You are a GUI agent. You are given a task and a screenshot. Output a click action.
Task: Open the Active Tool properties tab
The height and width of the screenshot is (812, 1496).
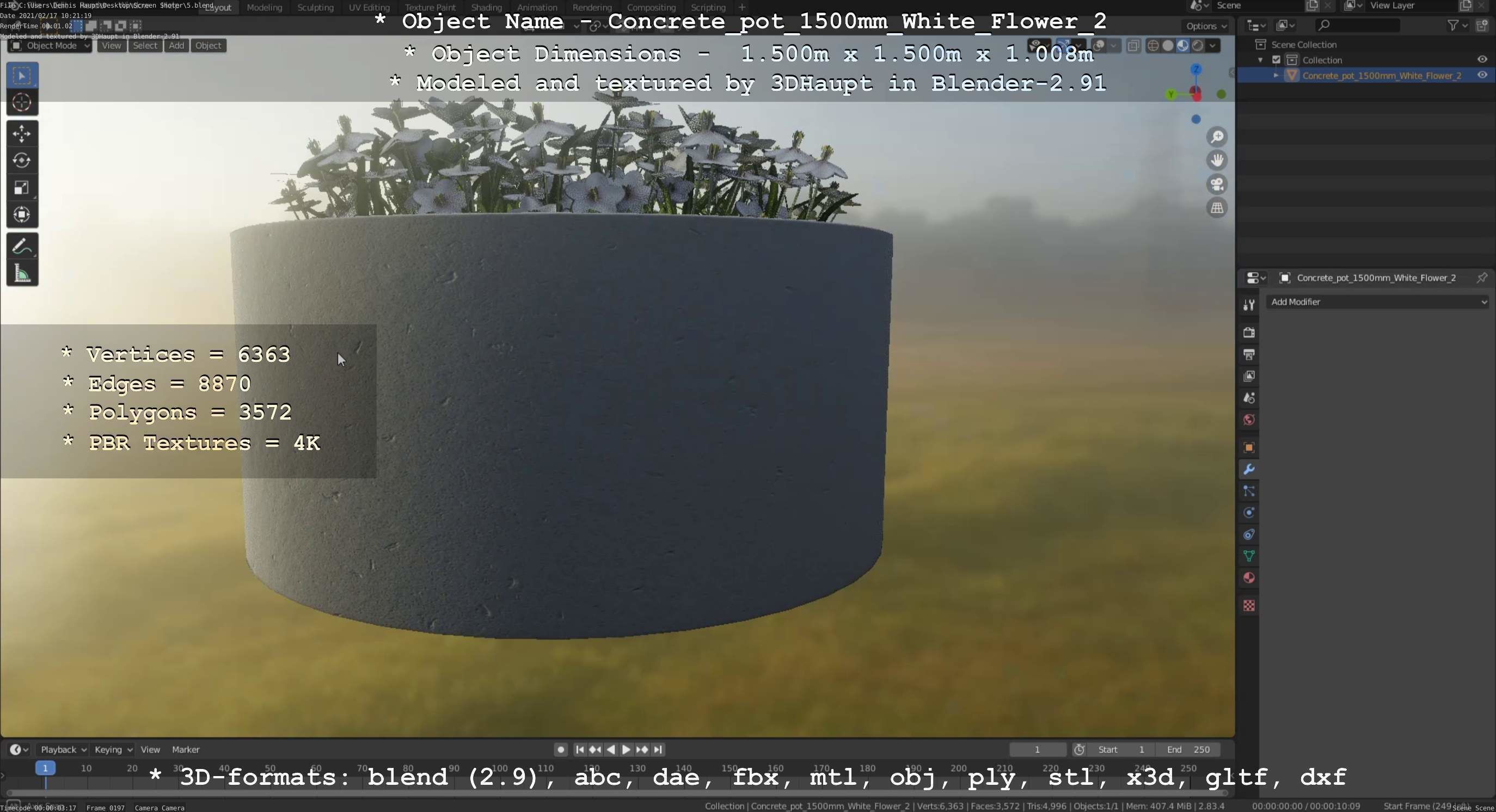tap(1249, 305)
